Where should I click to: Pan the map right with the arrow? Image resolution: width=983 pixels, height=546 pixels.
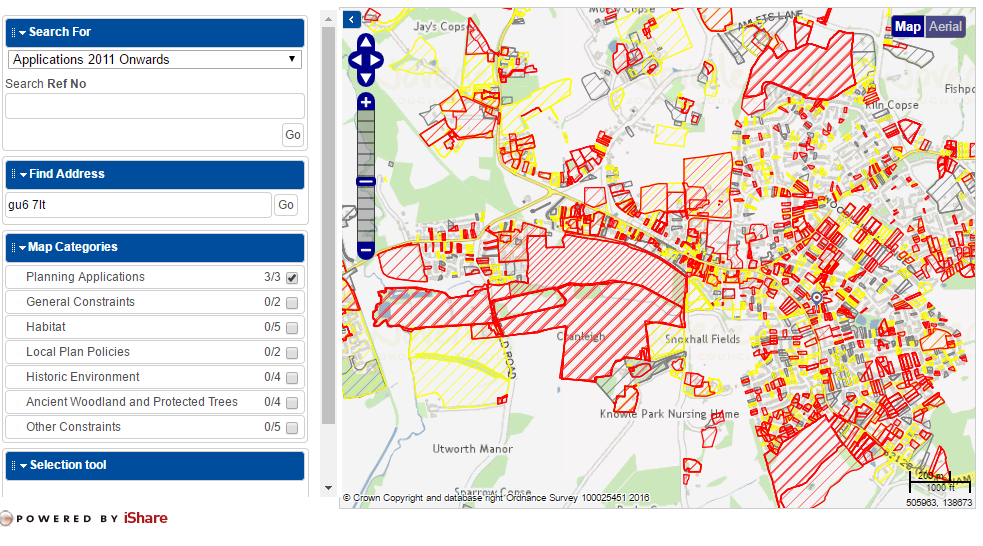tap(377, 61)
